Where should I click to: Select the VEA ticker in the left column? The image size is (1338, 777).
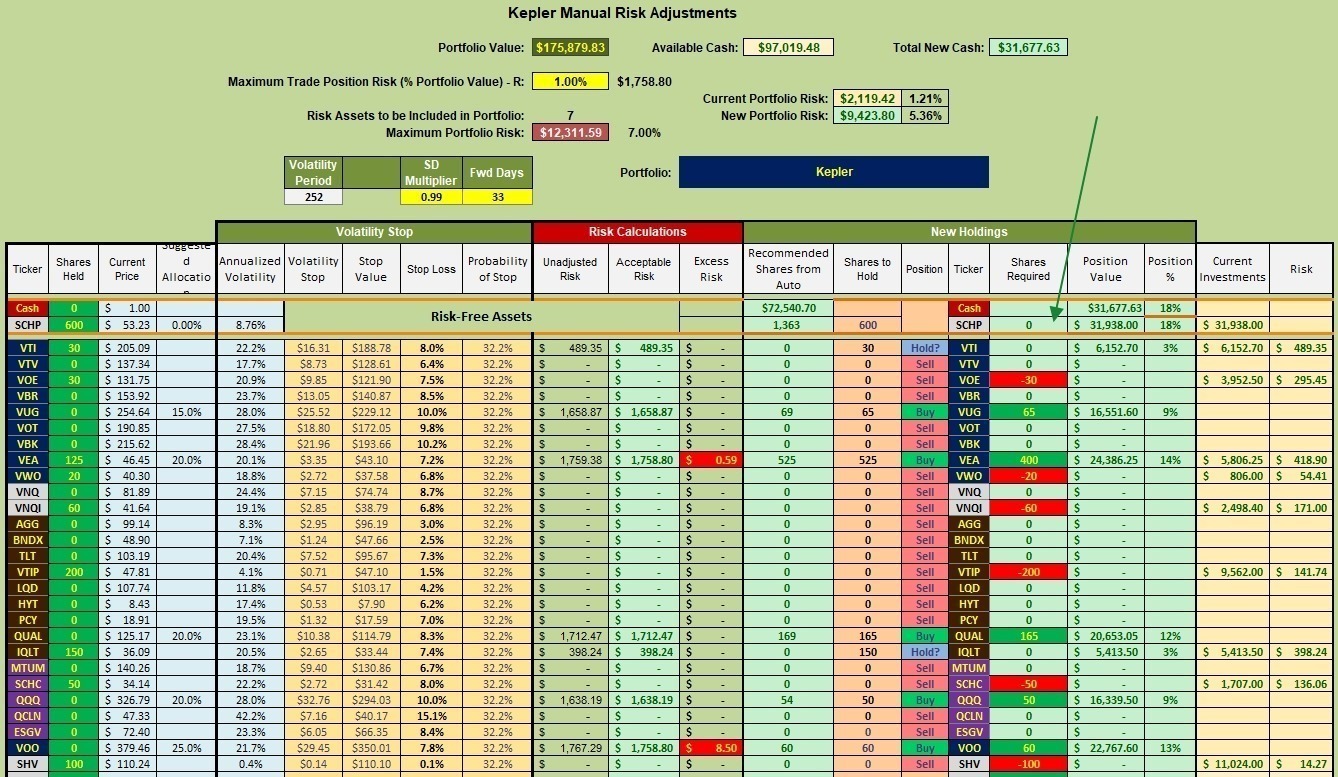(27, 460)
